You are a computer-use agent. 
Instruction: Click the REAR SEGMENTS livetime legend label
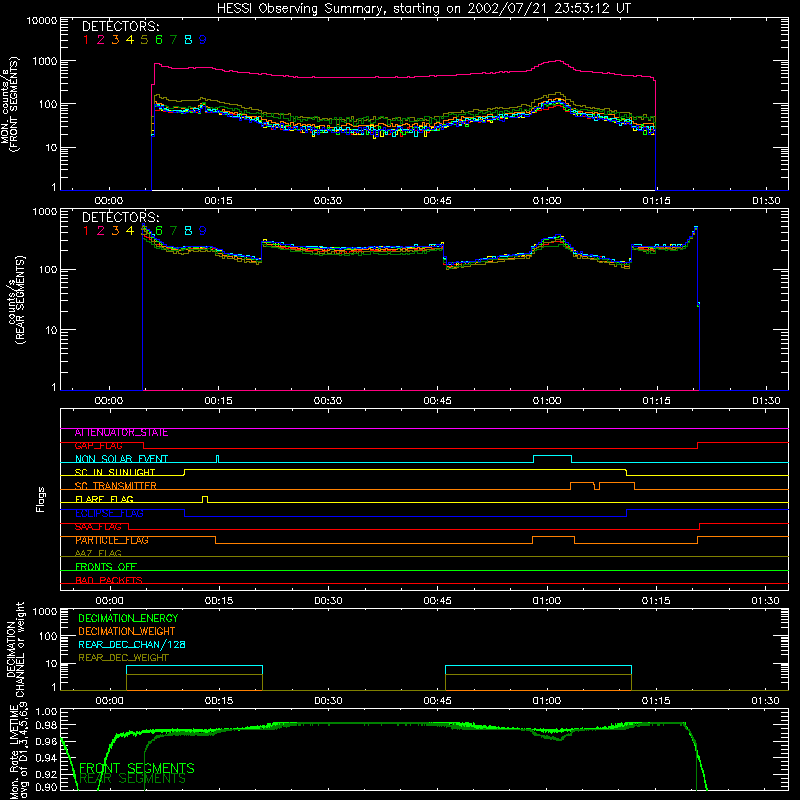(133, 779)
